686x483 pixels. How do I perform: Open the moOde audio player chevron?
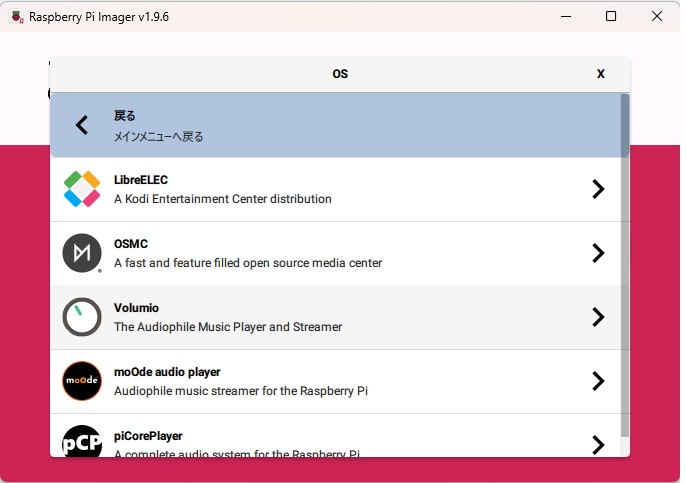[x=598, y=381]
